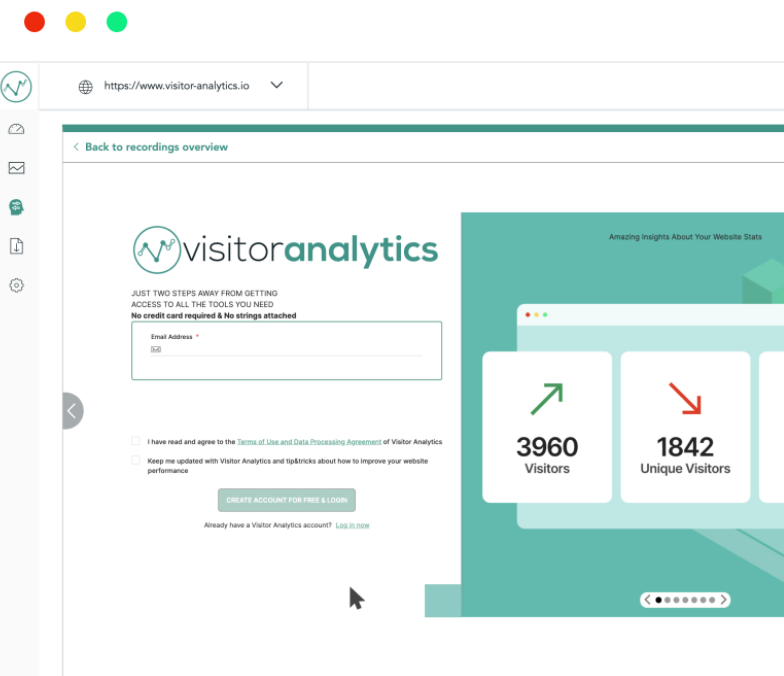Click the 3960 Visitors card
The width and height of the screenshot is (784, 676).
point(547,427)
